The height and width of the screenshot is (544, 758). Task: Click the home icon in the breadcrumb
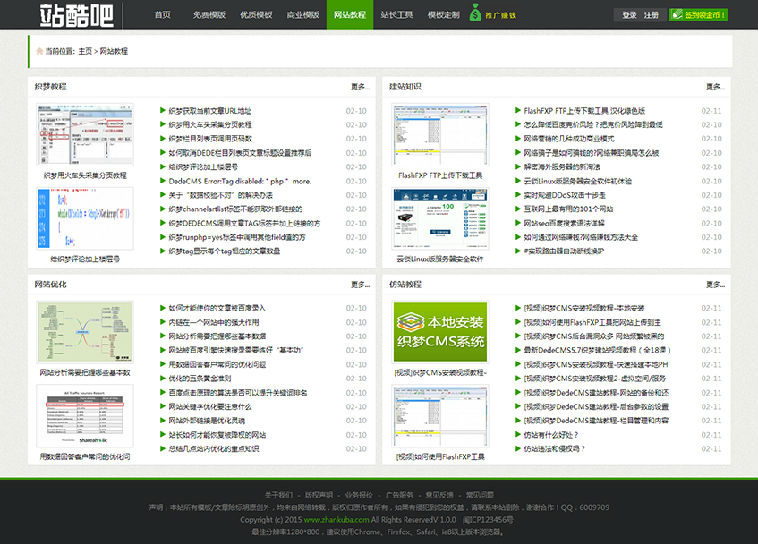[x=38, y=50]
